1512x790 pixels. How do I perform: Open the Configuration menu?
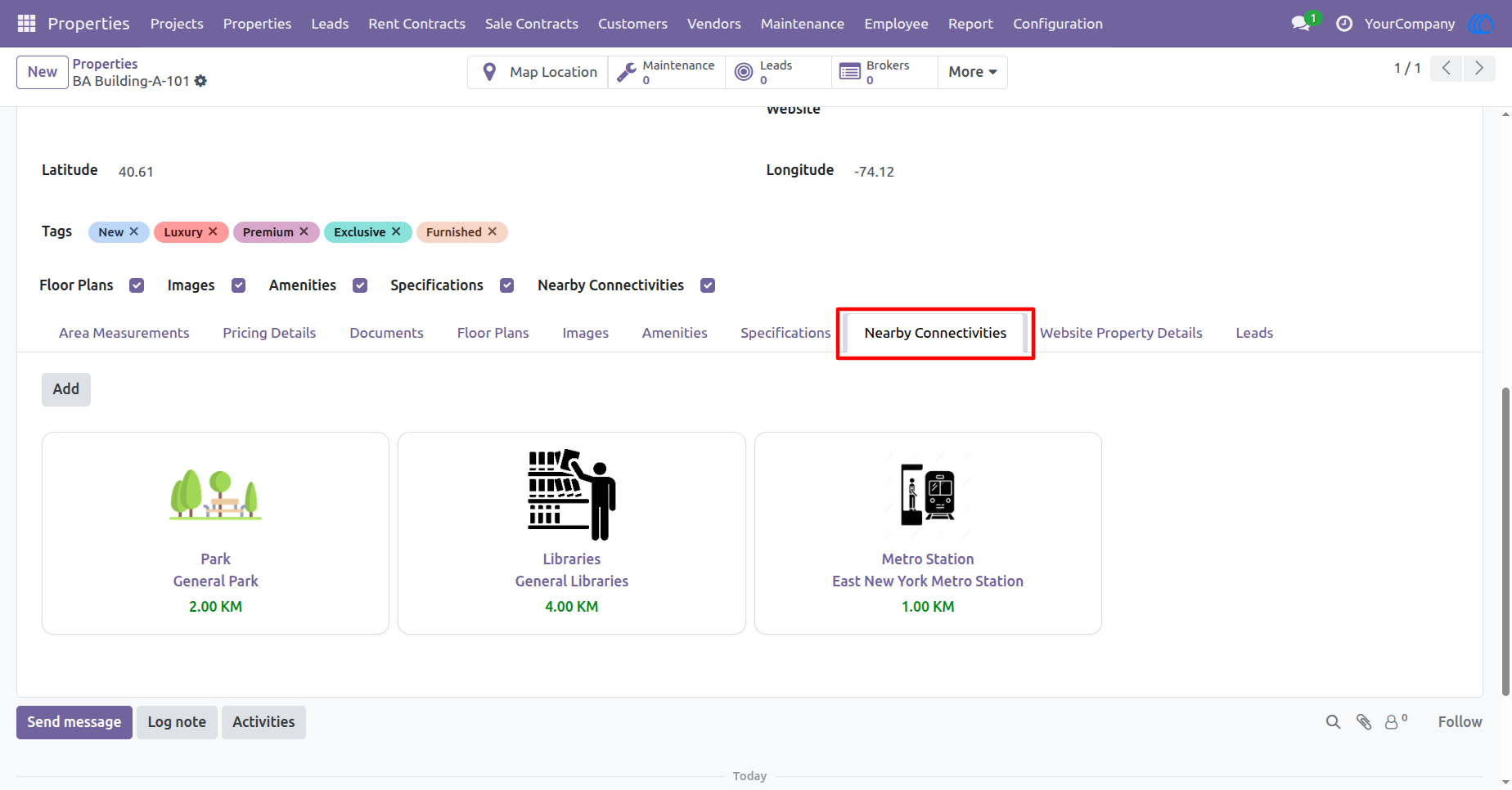[x=1058, y=24]
